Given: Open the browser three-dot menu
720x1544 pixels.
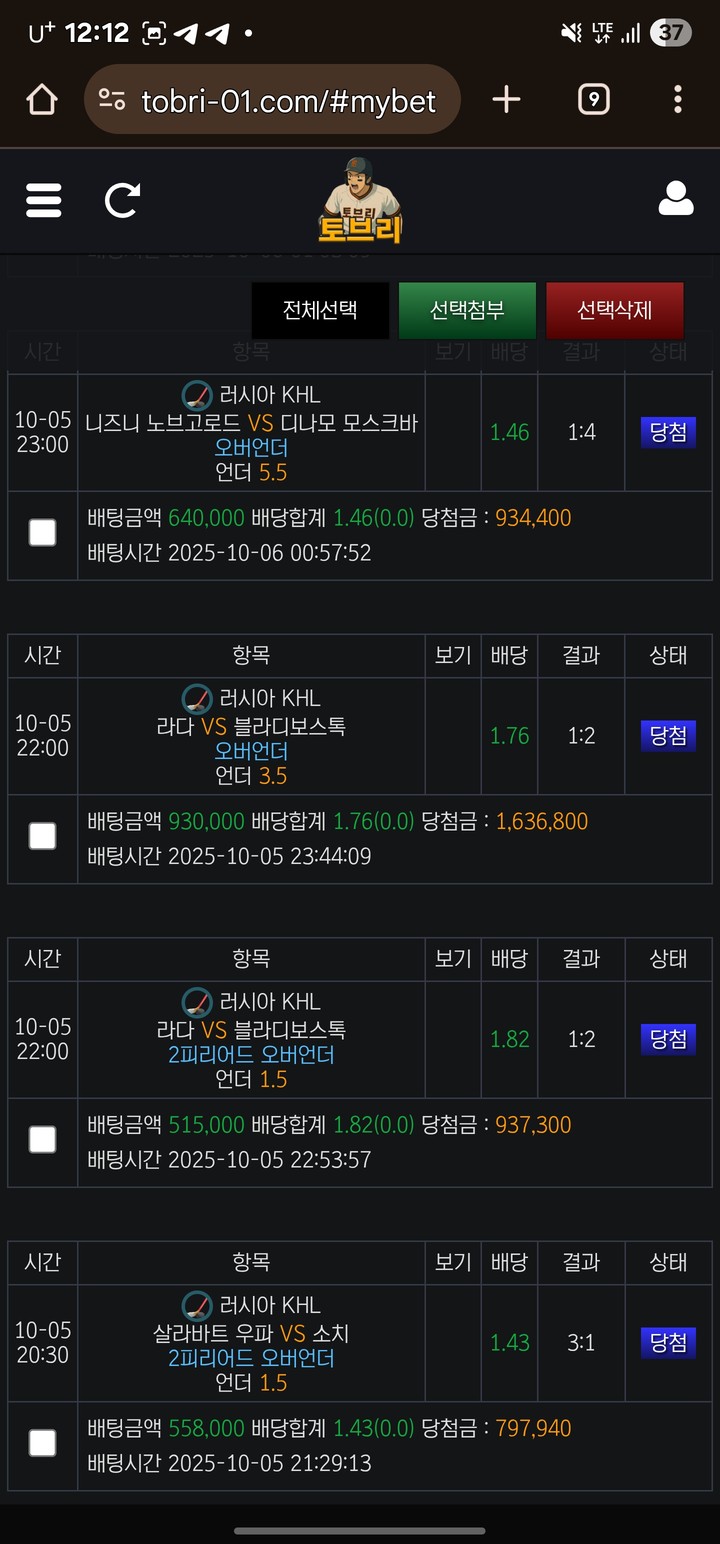Looking at the screenshot, I should point(678,99).
